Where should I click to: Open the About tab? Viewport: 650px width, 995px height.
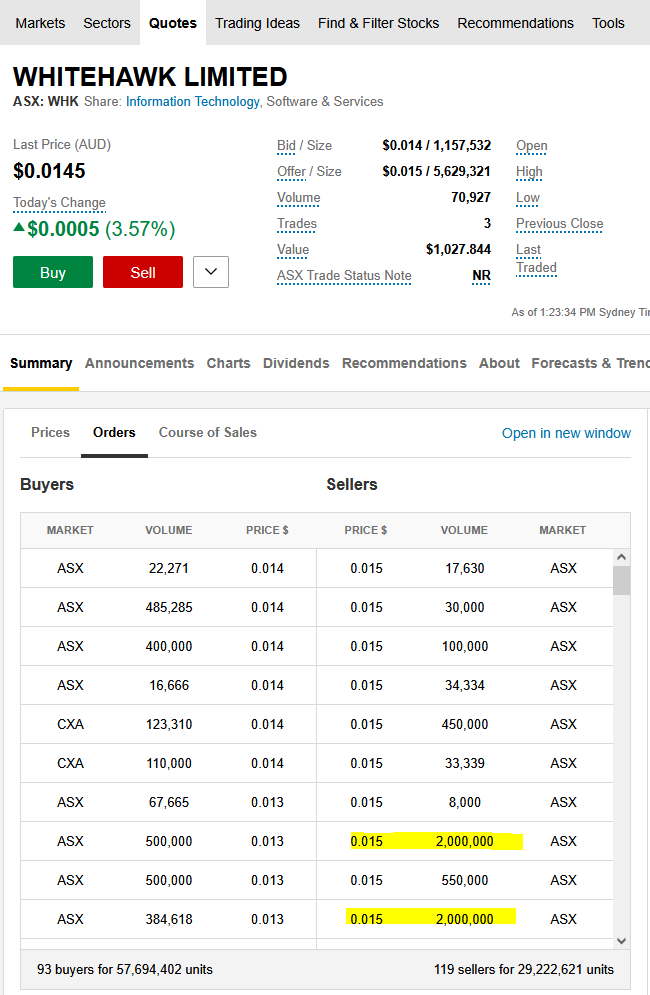click(499, 364)
